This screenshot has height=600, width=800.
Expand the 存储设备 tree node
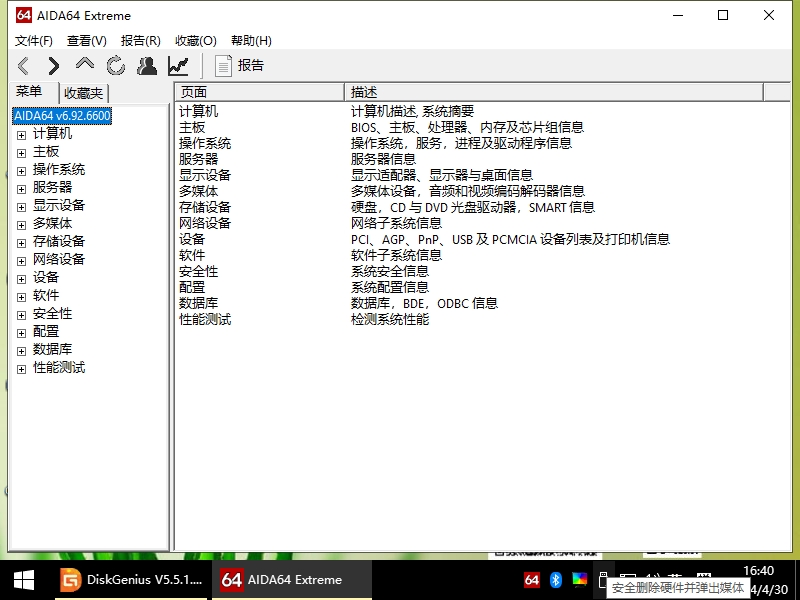pos(21,243)
